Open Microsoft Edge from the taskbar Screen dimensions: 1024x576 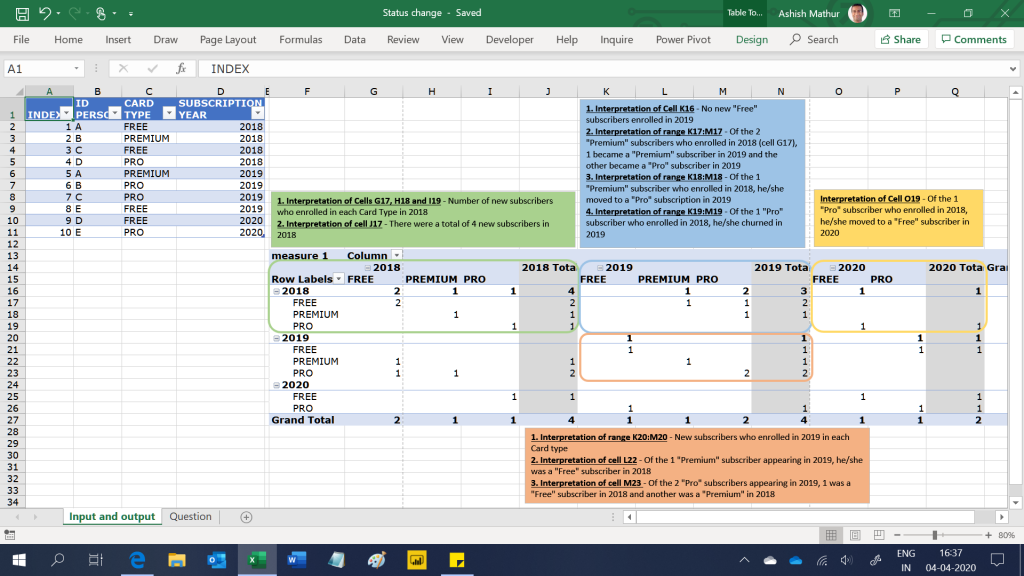coord(137,560)
